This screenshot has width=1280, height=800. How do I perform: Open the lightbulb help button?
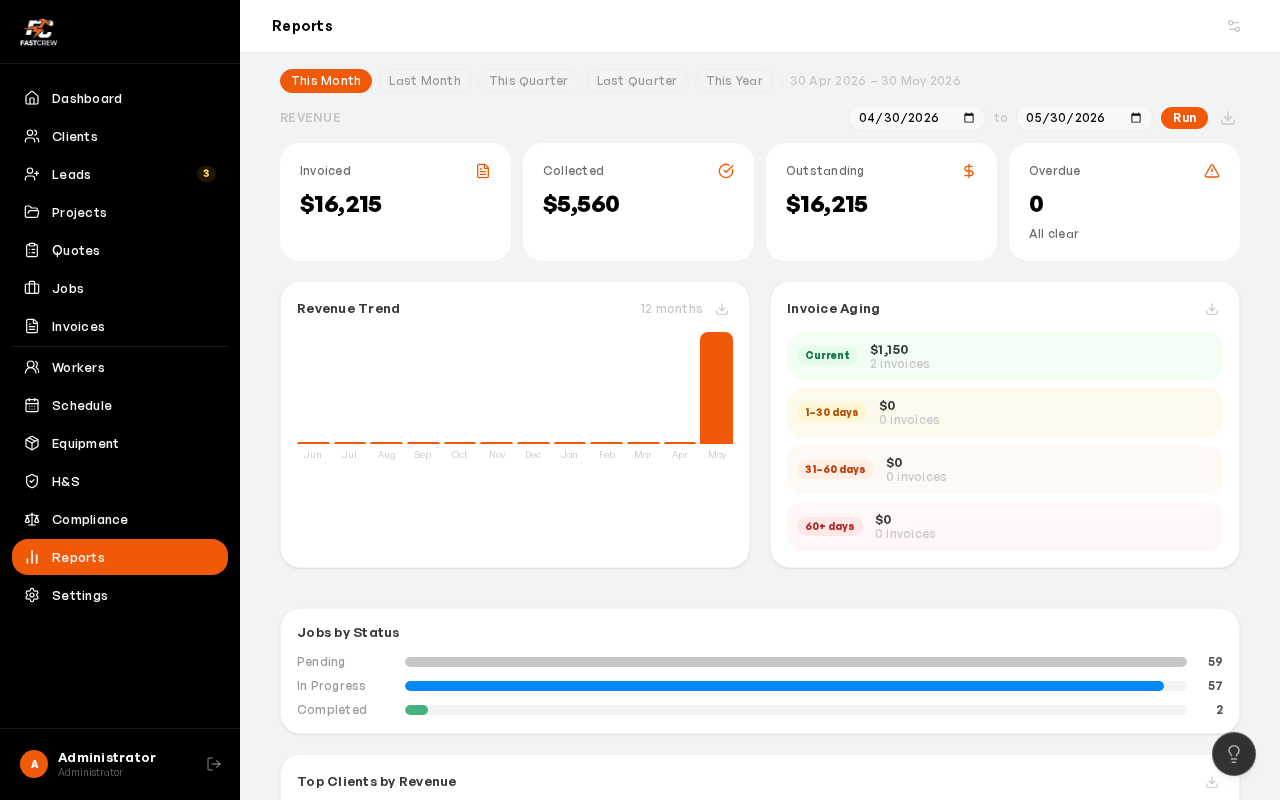(1234, 754)
